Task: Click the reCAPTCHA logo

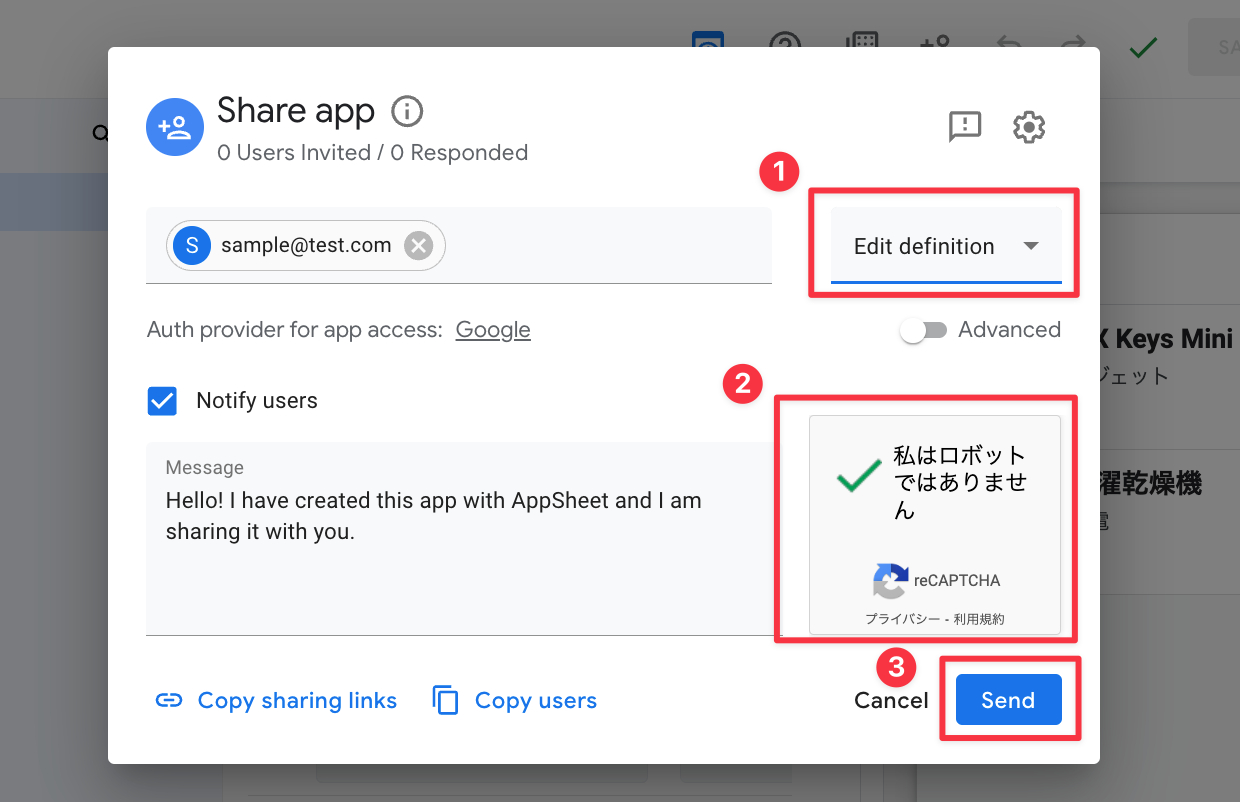Action: point(890,581)
